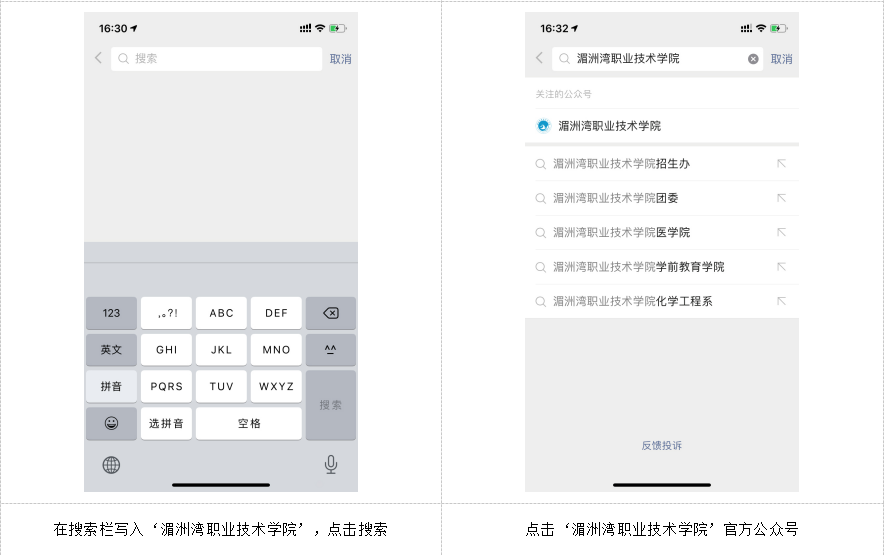The height and width of the screenshot is (555, 886).
Task: Select suggestion 湄洲湾职业技术学院医学院
Action: click(x=662, y=233)
